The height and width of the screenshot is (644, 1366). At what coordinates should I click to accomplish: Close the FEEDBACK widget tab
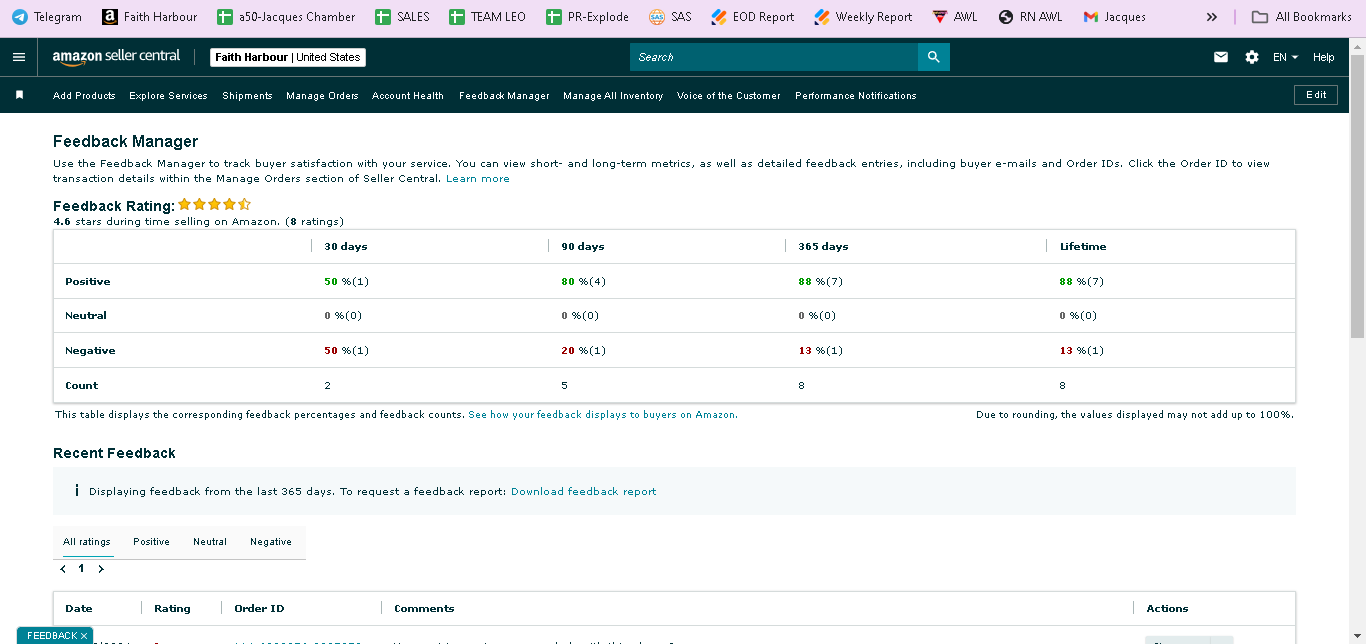click(84, 636)
